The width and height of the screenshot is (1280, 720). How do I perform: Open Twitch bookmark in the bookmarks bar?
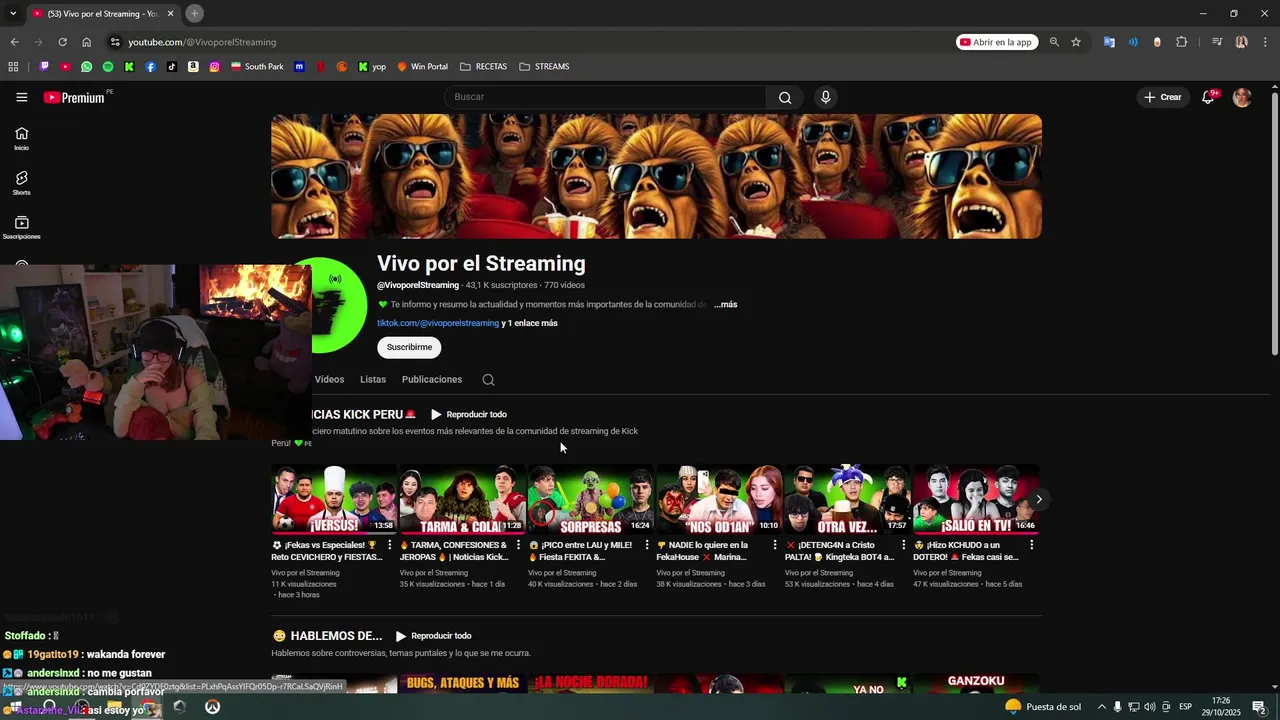(x=44, y=67)
